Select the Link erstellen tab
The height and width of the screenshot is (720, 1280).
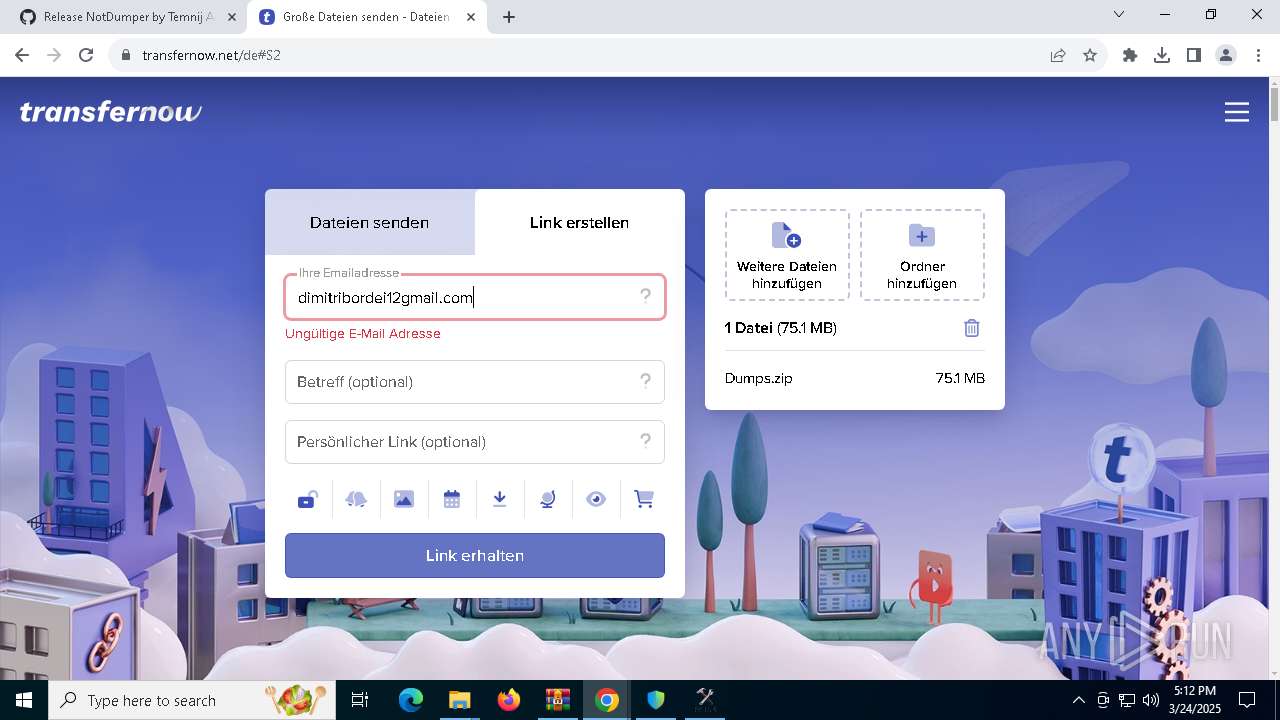(580, 222)
